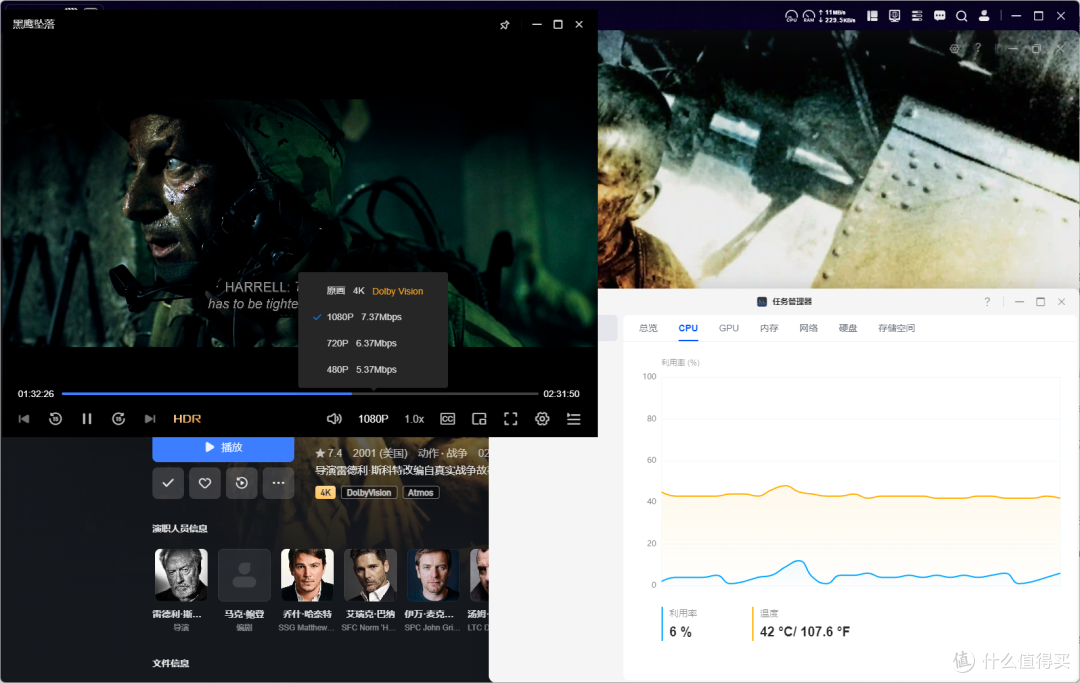This screenshot has height=683, width=1080.
Task: Jump to the previous video track
Action: pos(24,419)
